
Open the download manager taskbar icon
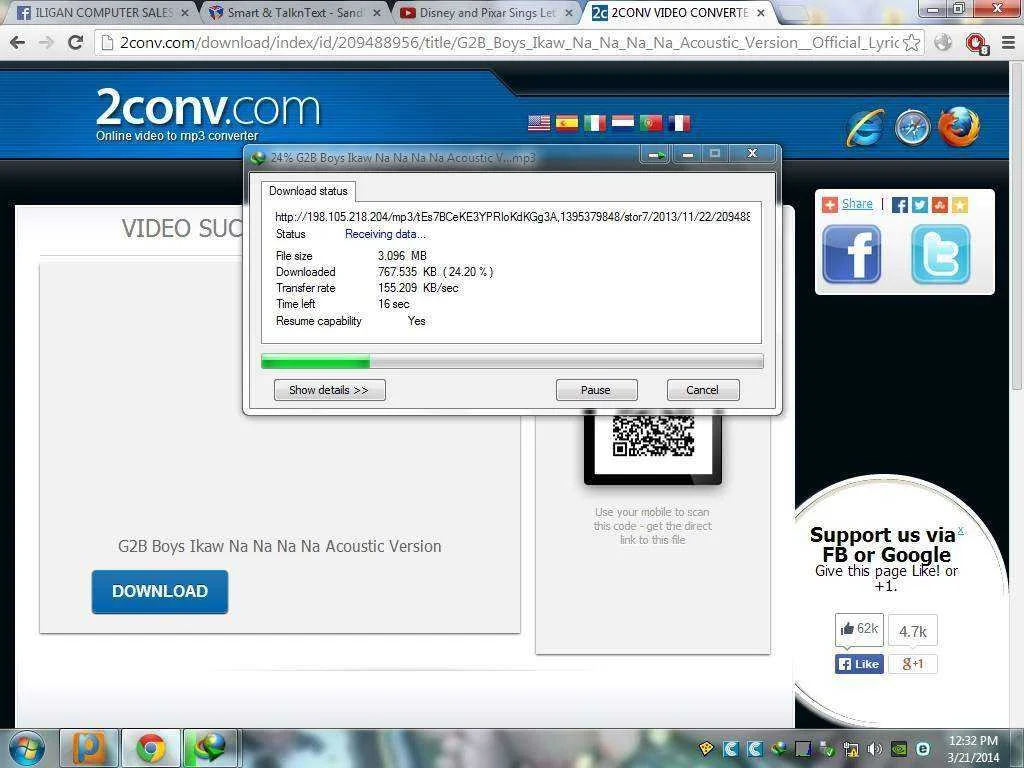coord(210,749)
